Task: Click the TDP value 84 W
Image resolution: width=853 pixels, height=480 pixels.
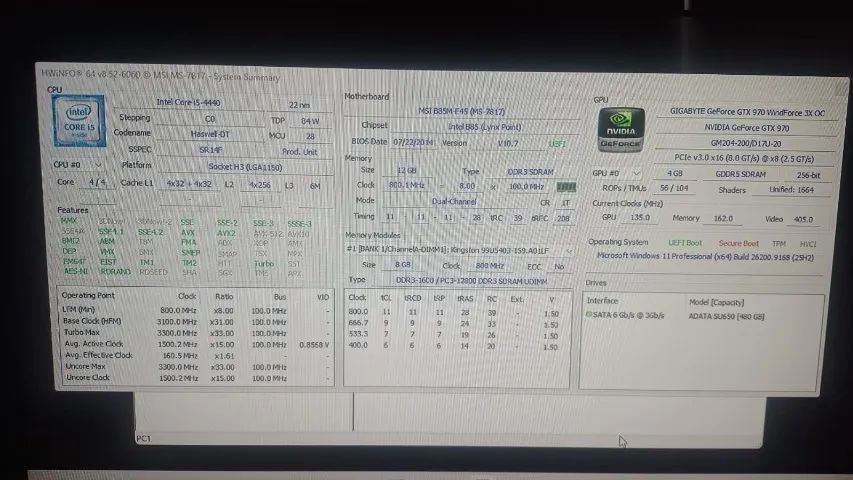Action: 310,121
